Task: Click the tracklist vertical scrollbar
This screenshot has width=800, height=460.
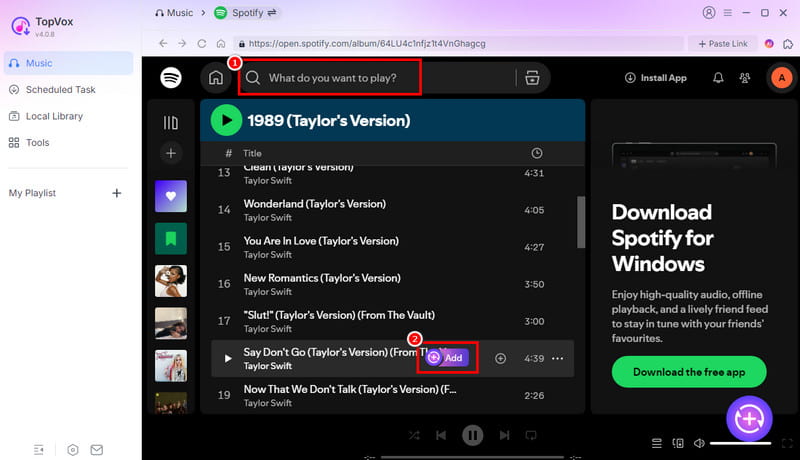Action: point(581,222)
